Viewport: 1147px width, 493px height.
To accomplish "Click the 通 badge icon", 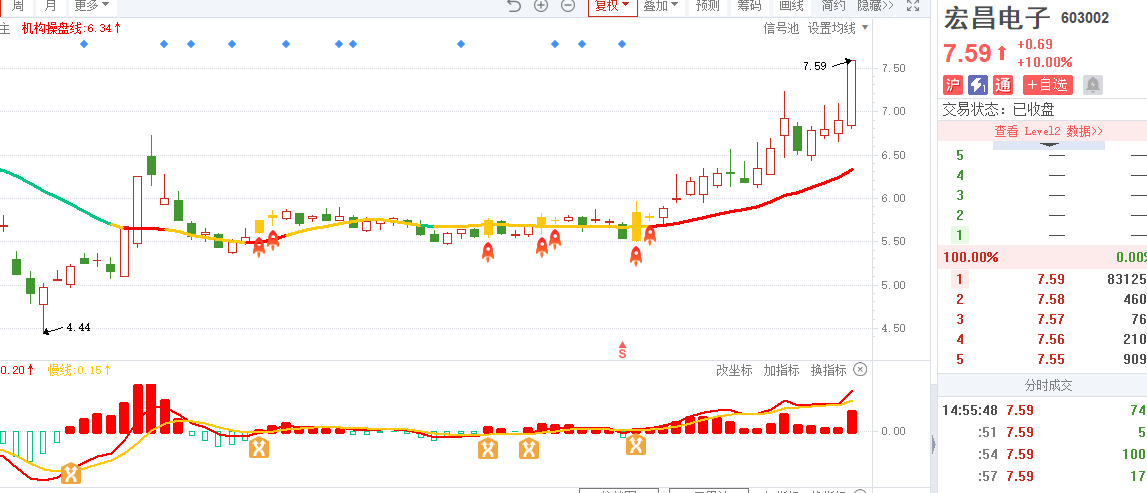I will [1003, 85].
